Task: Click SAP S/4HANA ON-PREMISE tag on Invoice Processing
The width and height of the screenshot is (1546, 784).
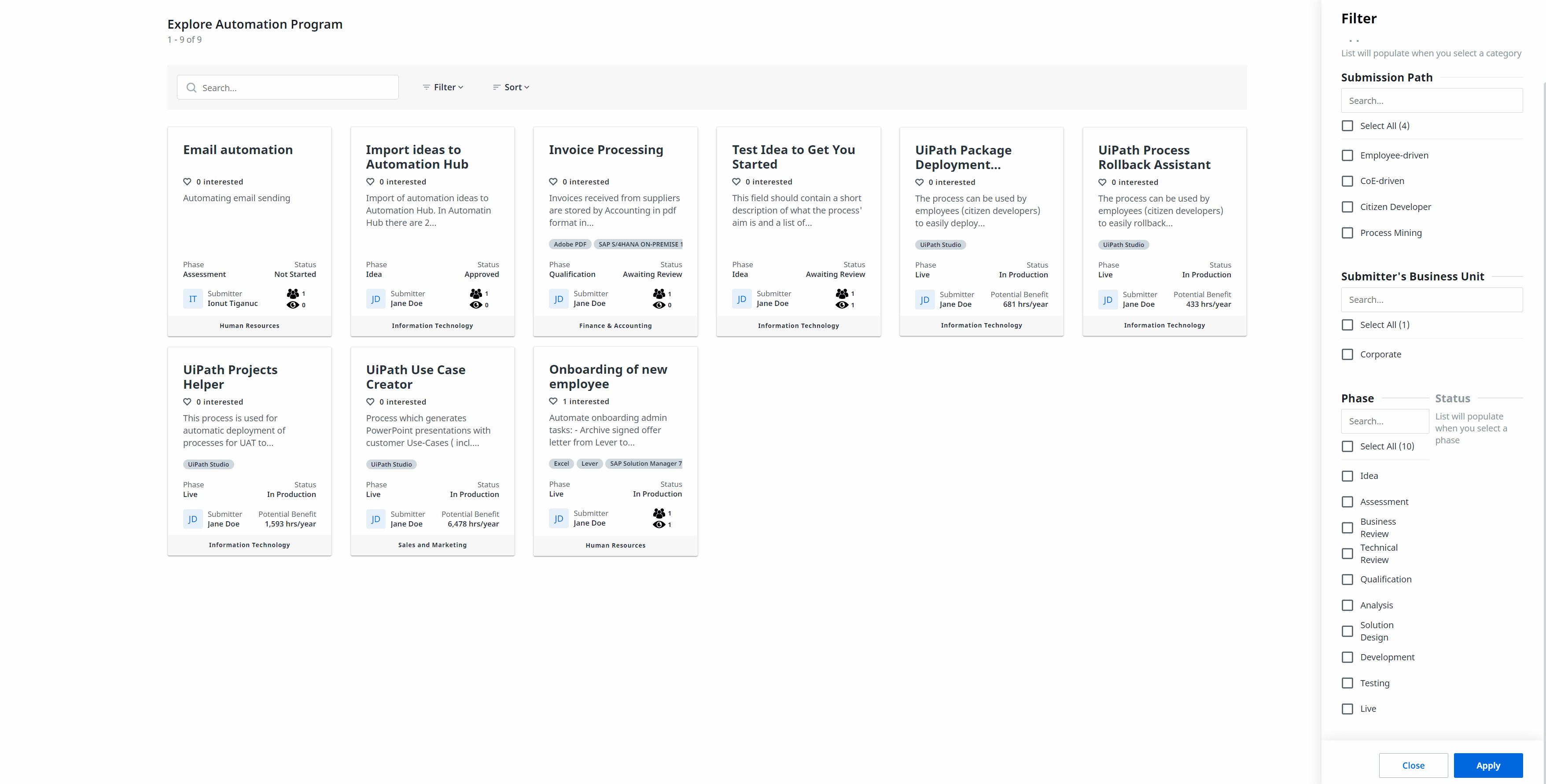Action: 639,244
